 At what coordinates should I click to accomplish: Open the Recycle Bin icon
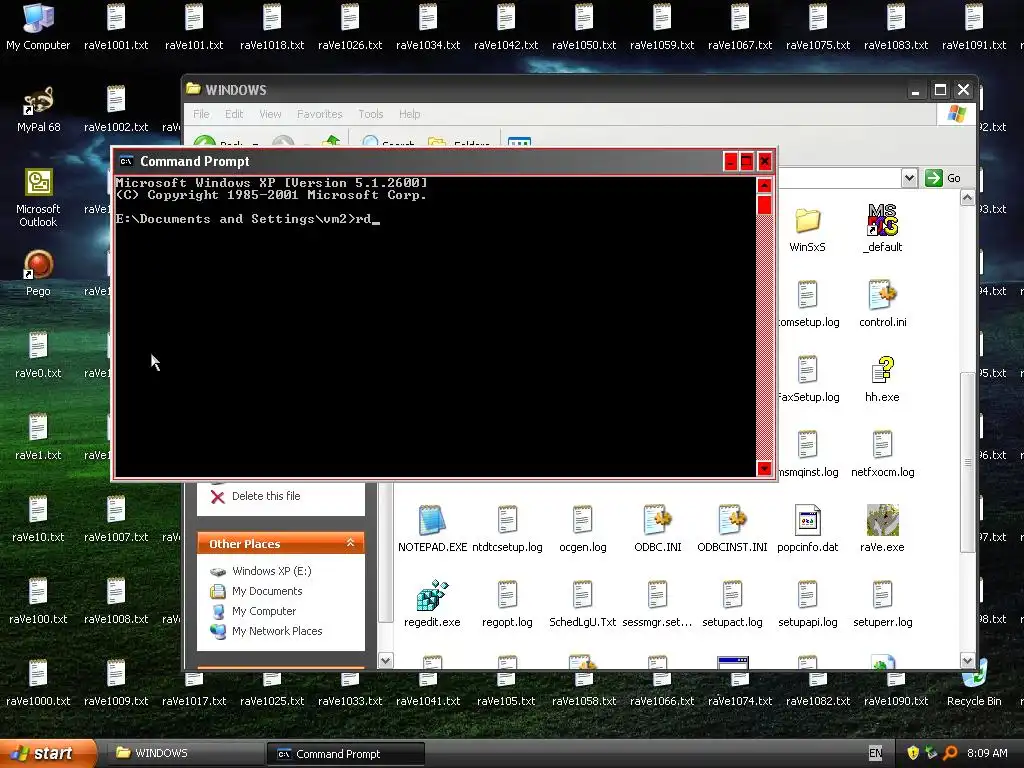[974, 683]
